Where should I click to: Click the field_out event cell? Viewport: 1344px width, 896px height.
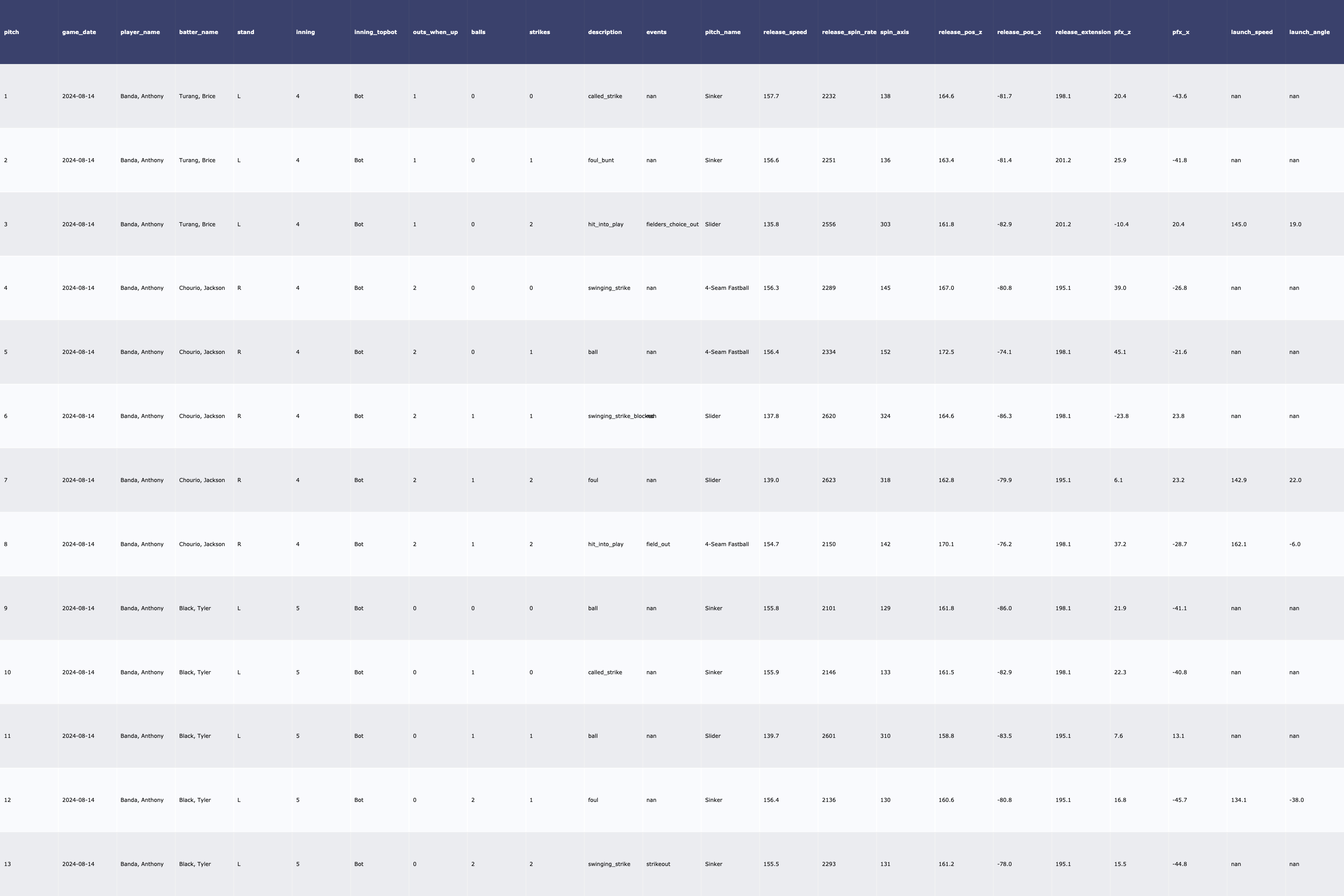click(x=658, y=545)
